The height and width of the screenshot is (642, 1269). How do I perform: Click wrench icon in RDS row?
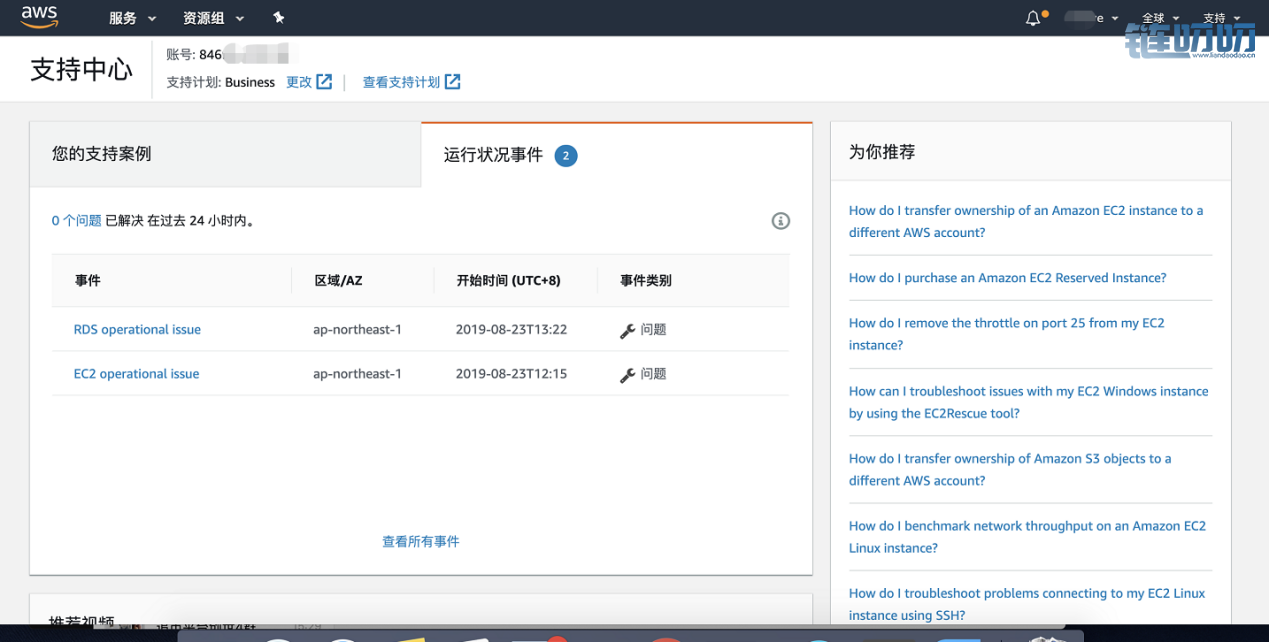(627, 331)
